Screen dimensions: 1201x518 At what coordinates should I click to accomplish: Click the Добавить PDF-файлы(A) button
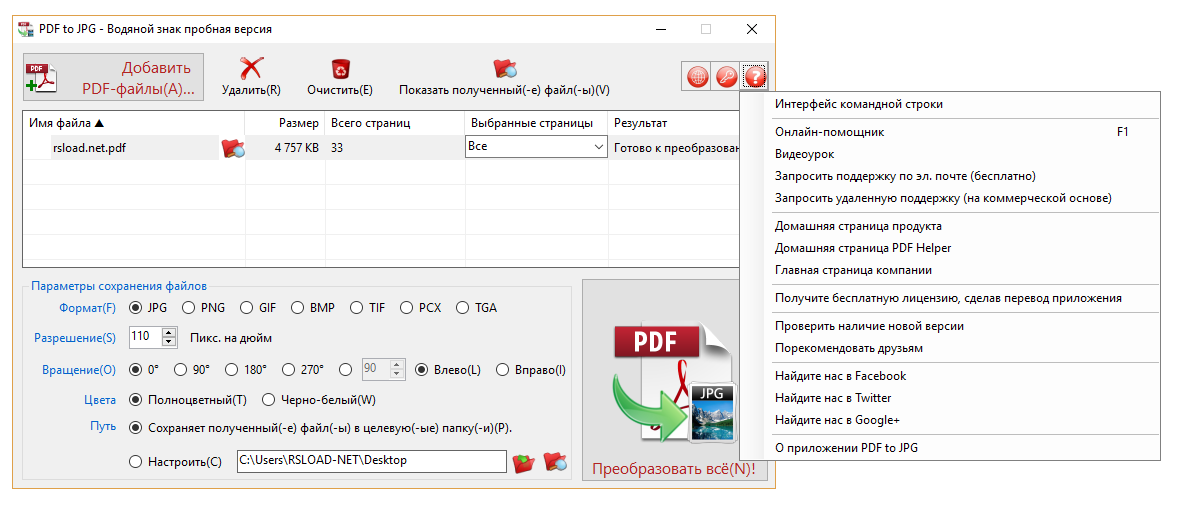coord(113,78)
